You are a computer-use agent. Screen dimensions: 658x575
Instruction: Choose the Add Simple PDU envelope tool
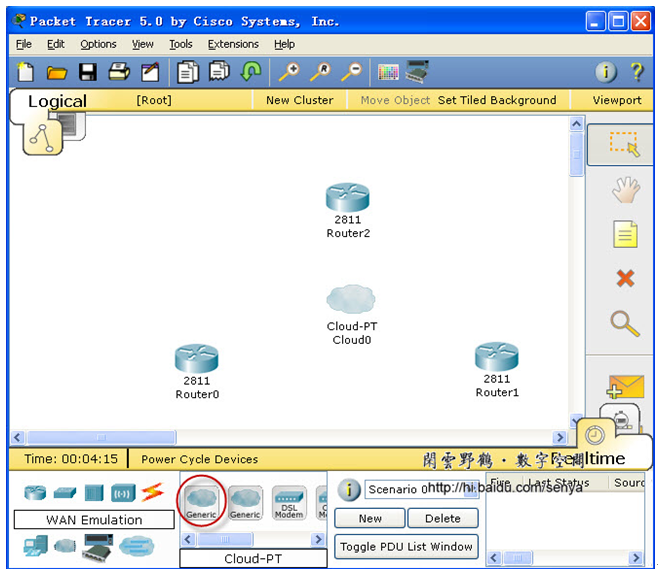(625, 387)
